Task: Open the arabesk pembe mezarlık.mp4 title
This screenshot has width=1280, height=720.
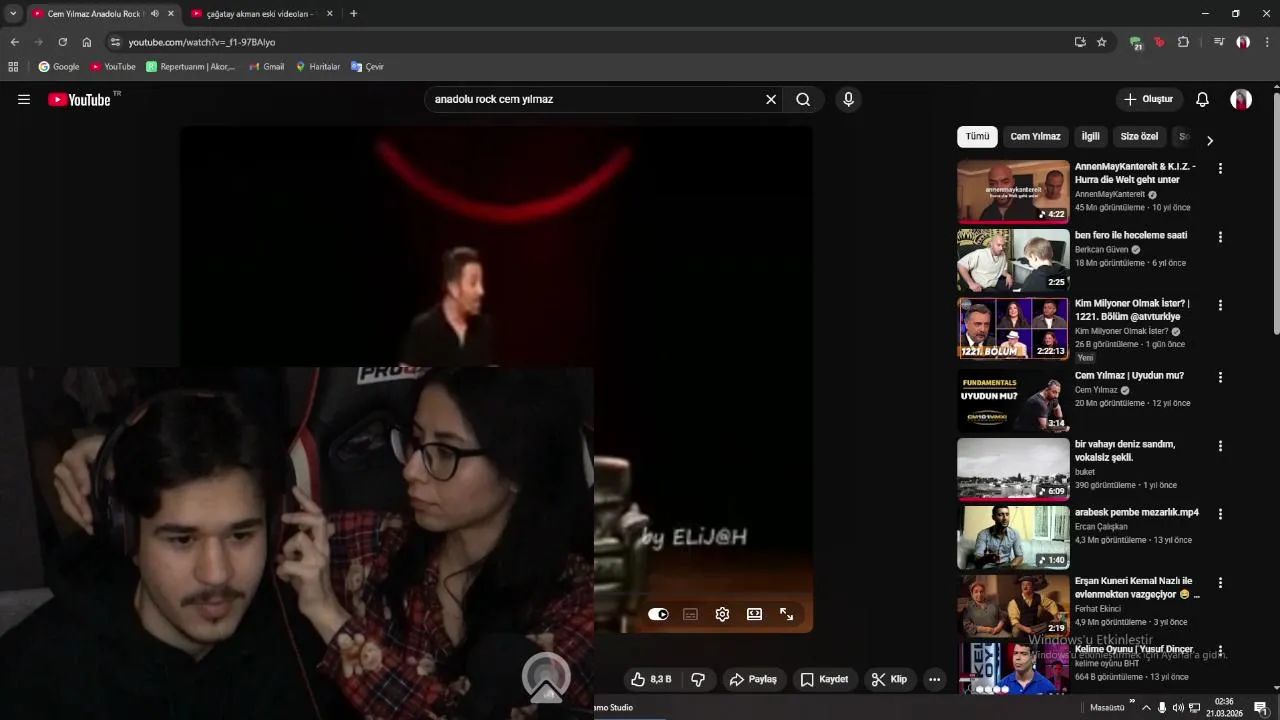Action: (1136, 512)
